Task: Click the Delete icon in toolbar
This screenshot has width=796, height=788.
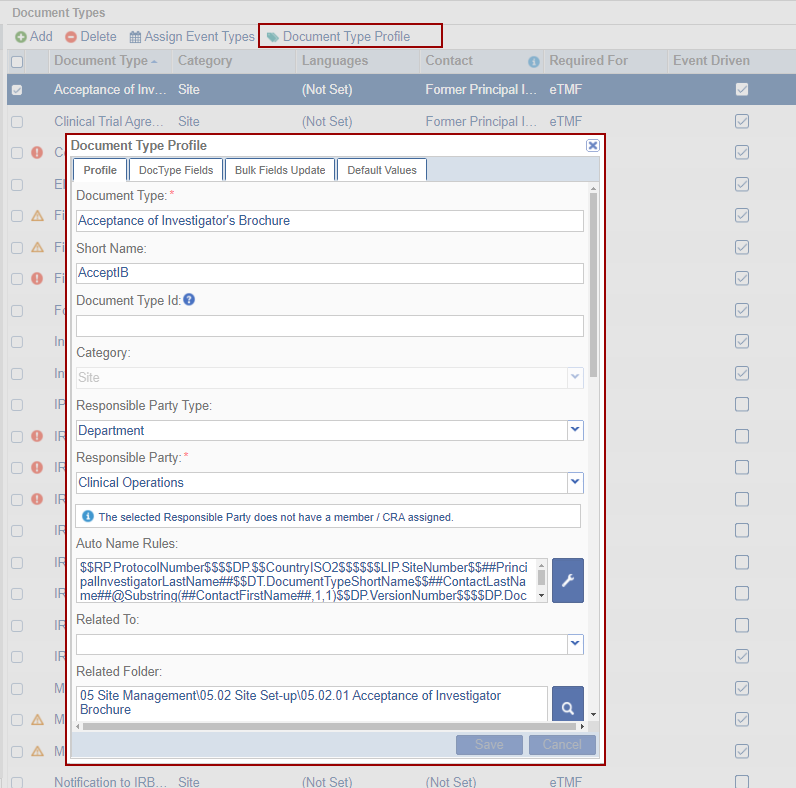Action: [71, 37]
